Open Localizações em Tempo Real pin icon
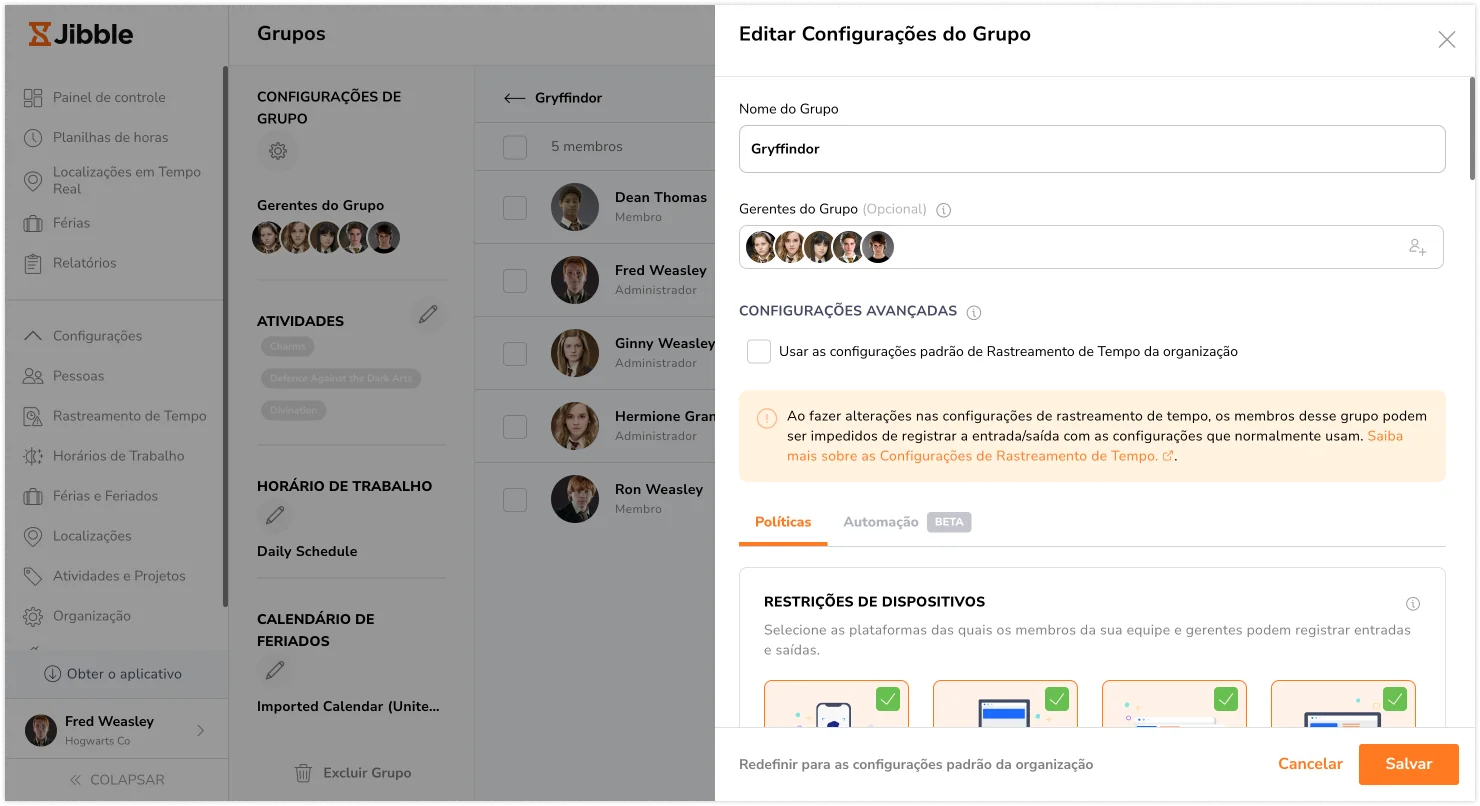The width and height of the screenshot is (1480, 806). coord(33,180)
